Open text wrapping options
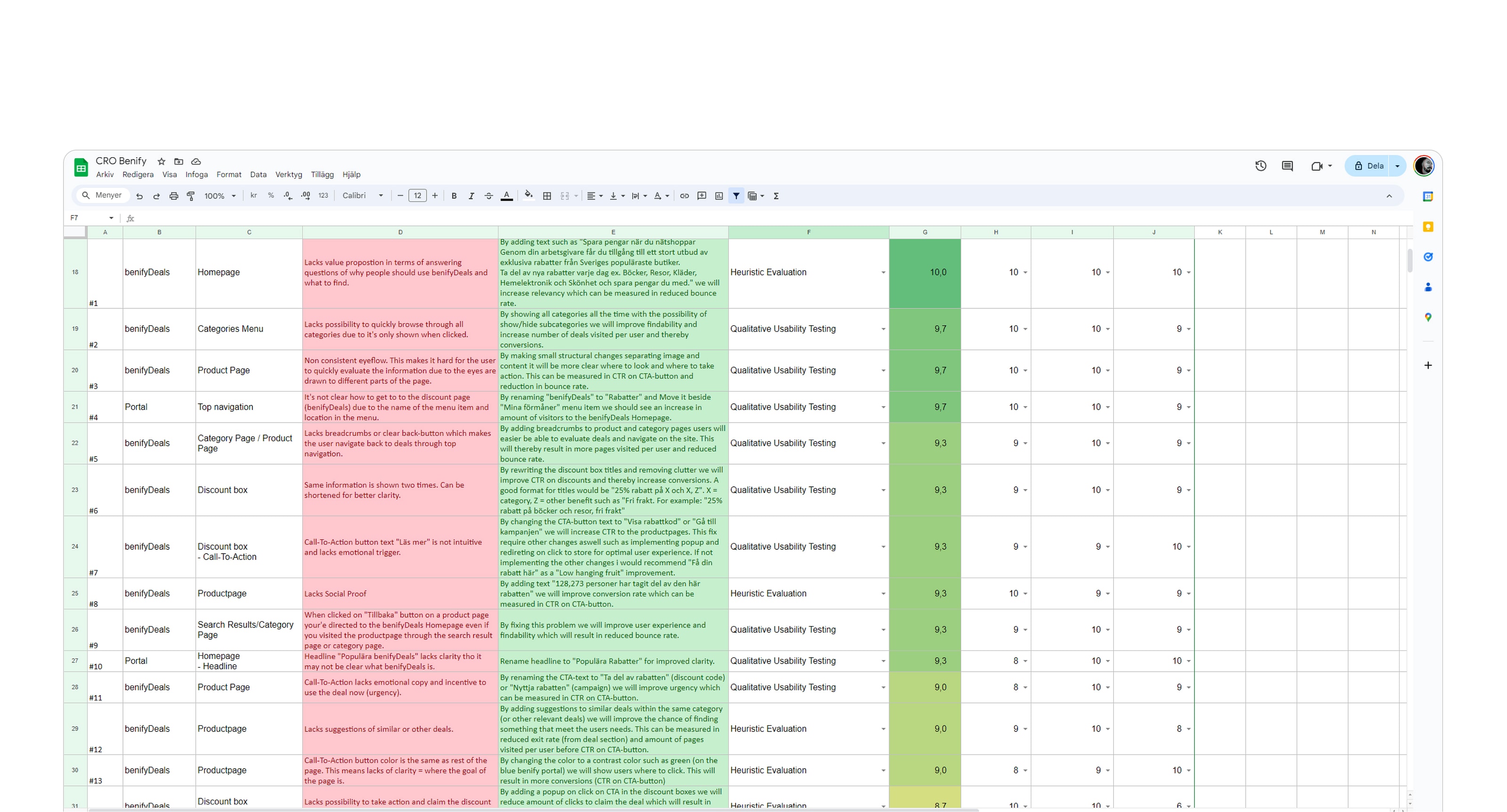The width and height of the screenshot is (1507, 812). (x=640, y=196)
